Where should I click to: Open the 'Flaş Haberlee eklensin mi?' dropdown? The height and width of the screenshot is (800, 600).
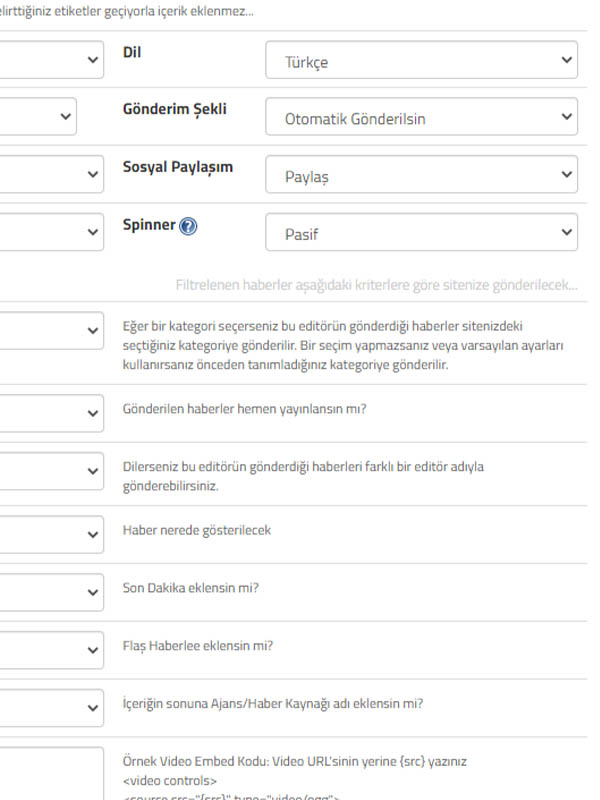click(x=50, y=649)
